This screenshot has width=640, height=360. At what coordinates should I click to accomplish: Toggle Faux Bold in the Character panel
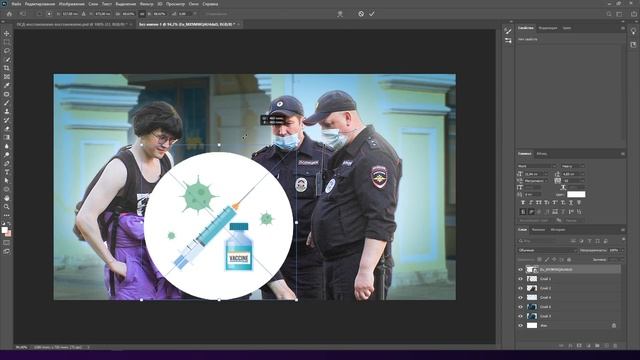pos(523,203)
